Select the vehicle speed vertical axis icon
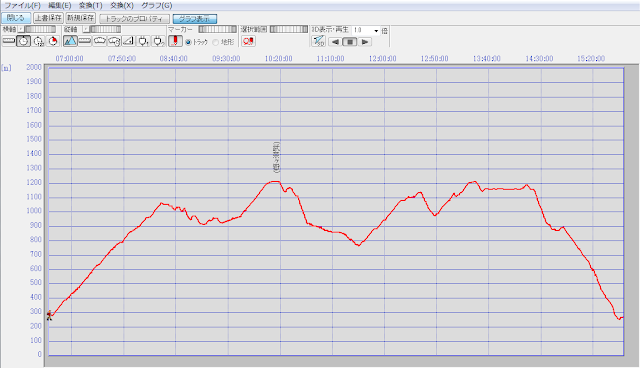The image size is (640, 368). coord(100,41)
